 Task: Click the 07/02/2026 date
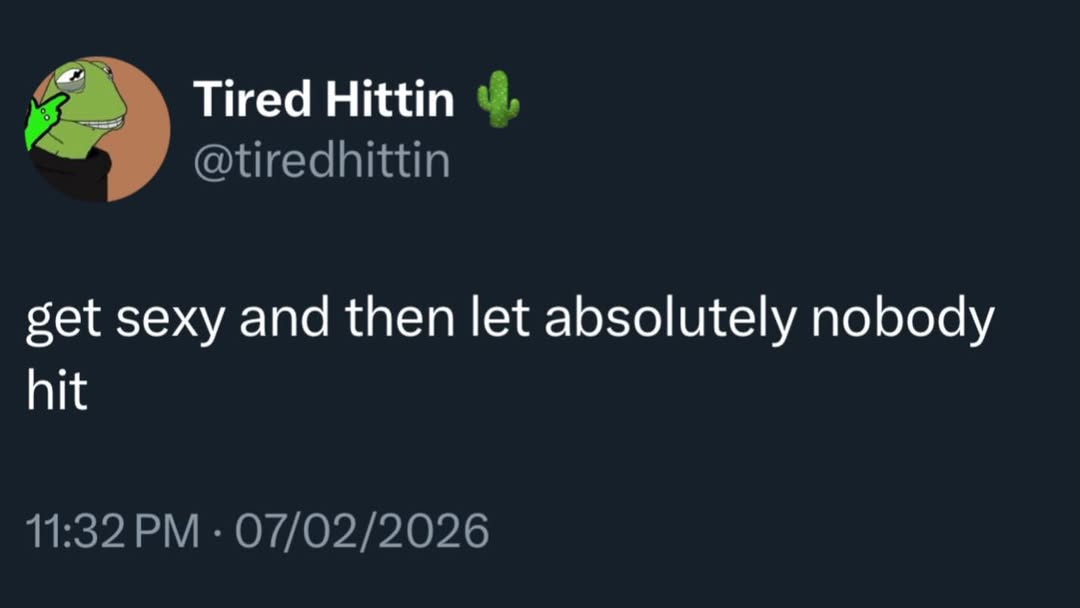click(361, 530)
